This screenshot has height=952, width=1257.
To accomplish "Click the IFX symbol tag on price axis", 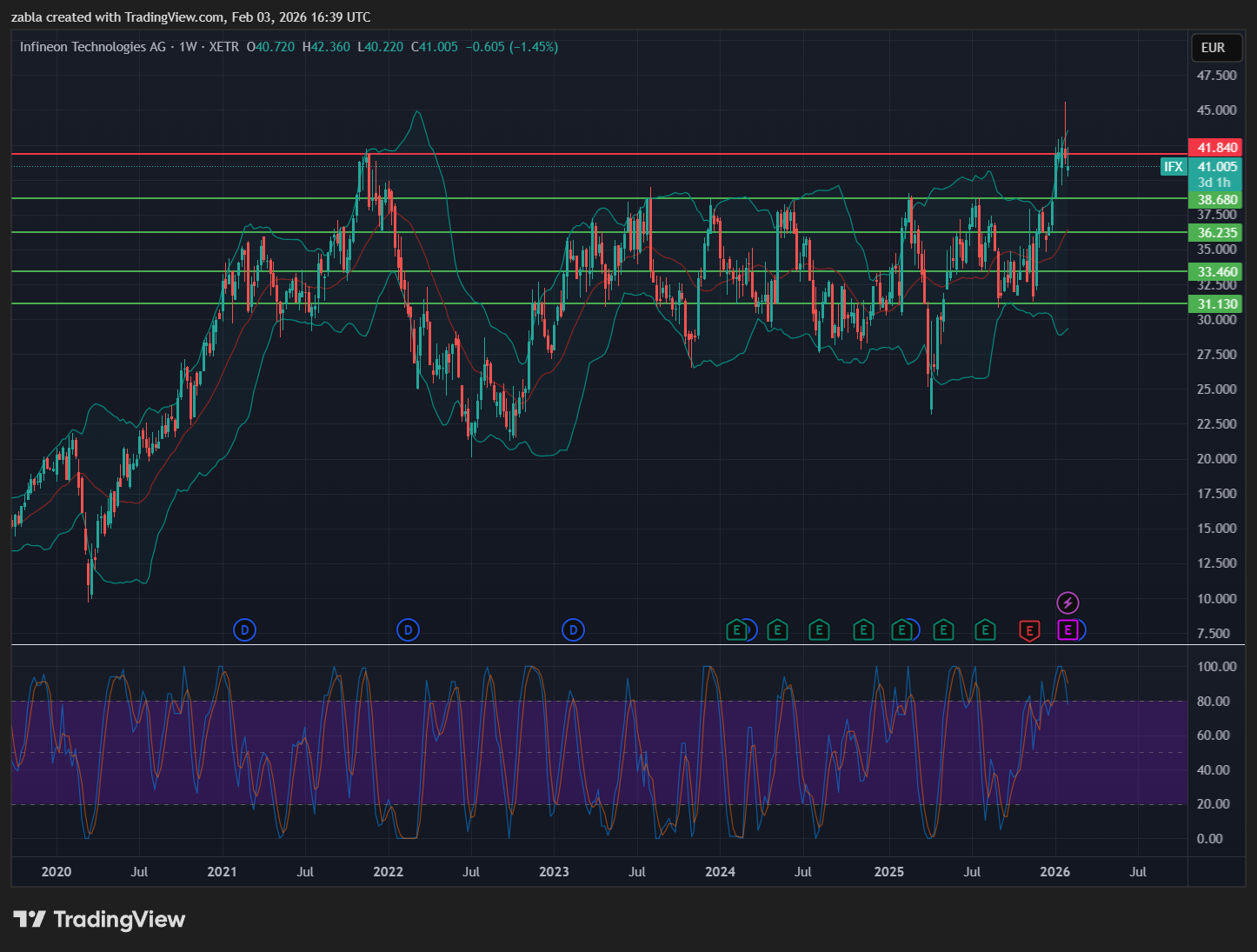I will click(x=1174, y=166).
